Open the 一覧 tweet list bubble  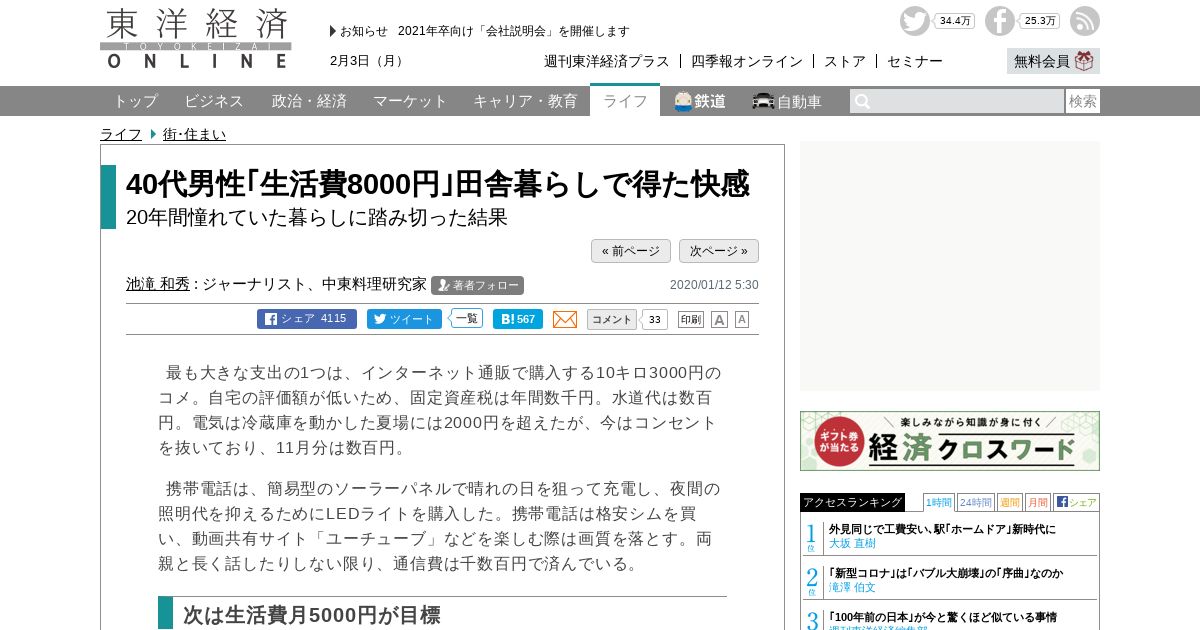(466, 318)
